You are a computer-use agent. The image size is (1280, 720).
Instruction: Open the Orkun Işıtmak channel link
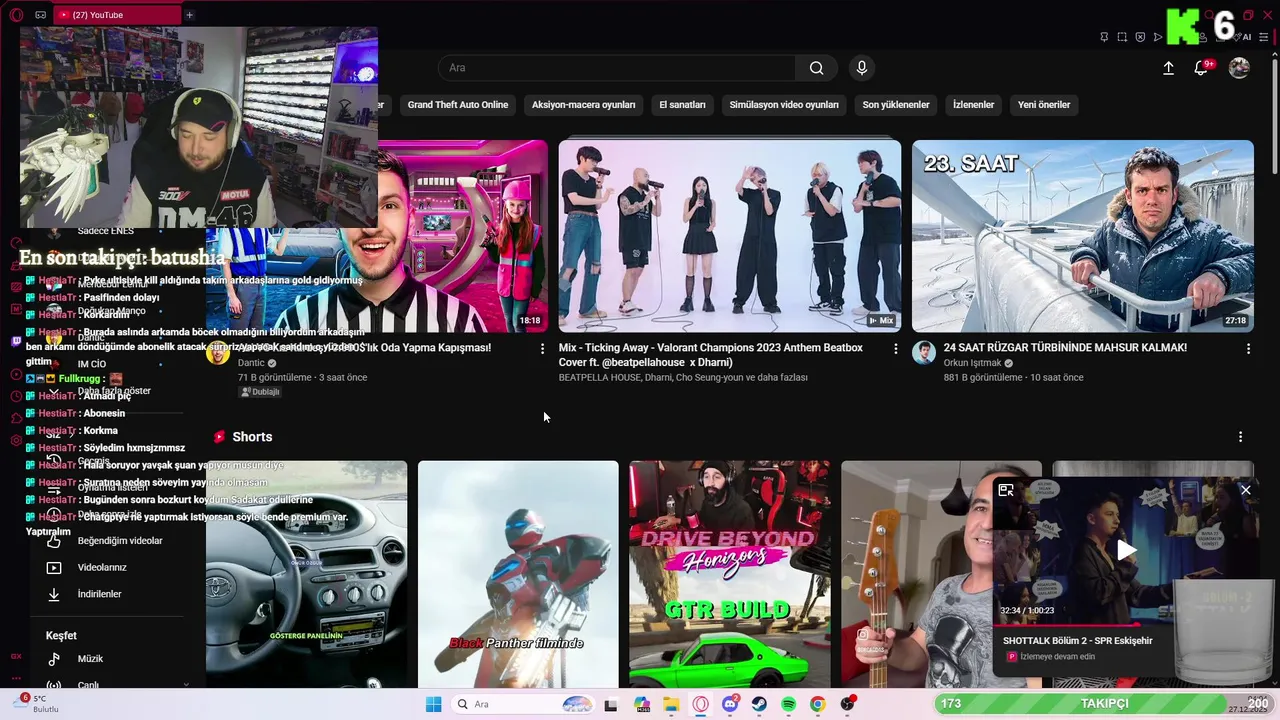972,363
